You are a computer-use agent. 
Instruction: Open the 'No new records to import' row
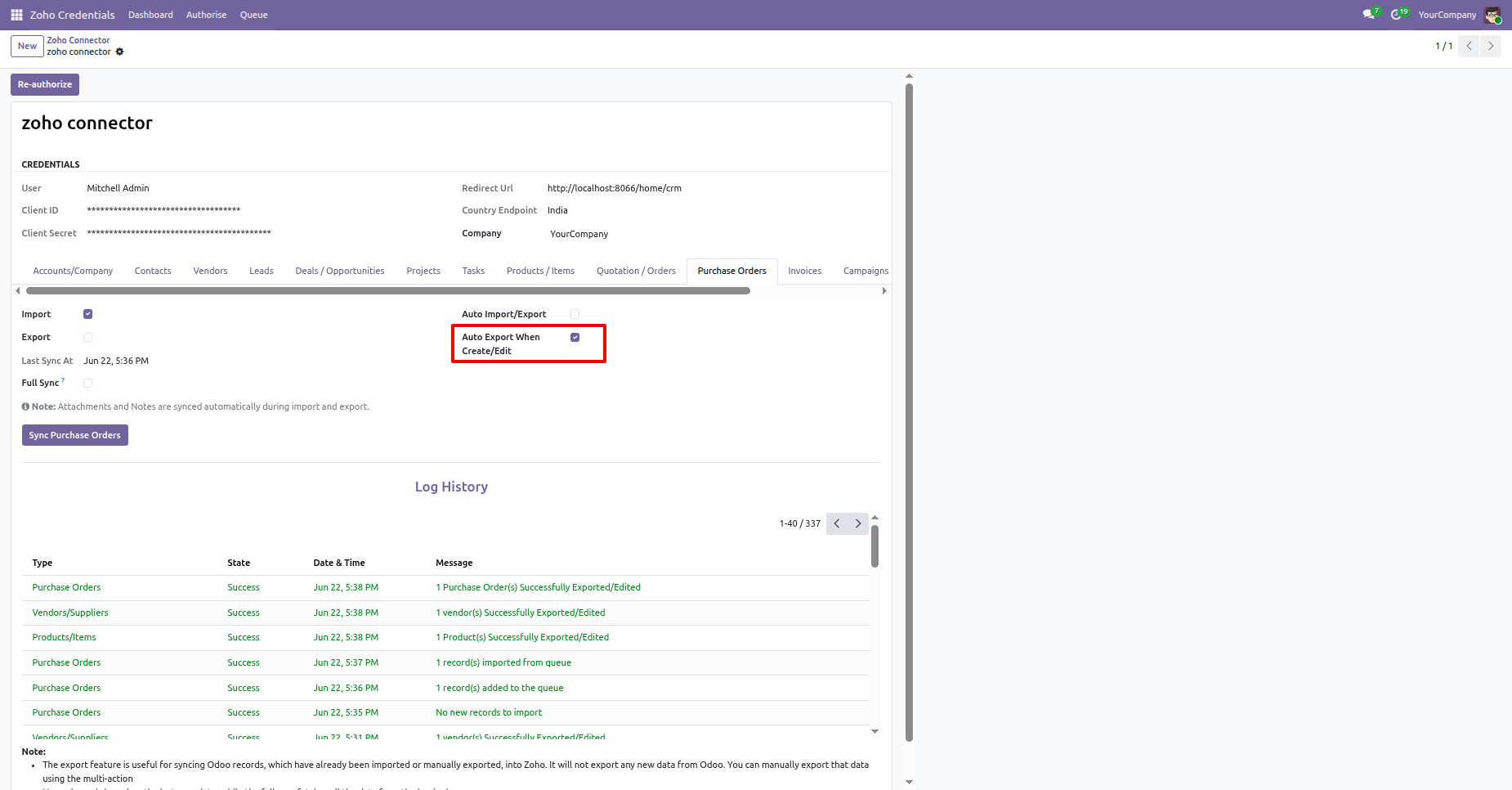445,712
